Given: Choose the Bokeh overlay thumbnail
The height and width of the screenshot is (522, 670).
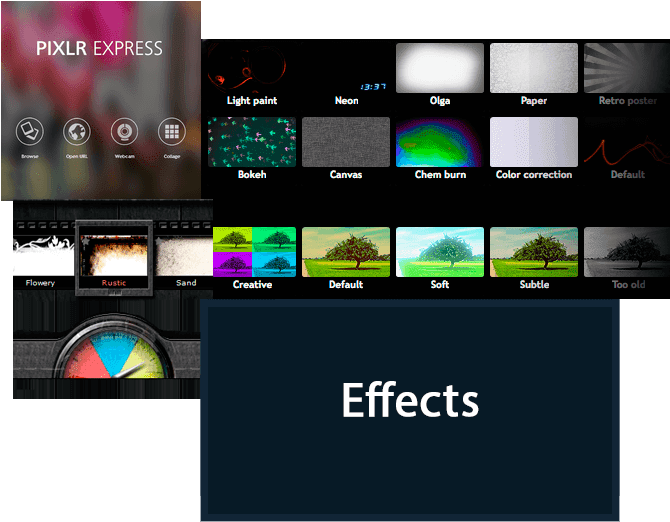Looking at the screenshot, I should 252,142.
